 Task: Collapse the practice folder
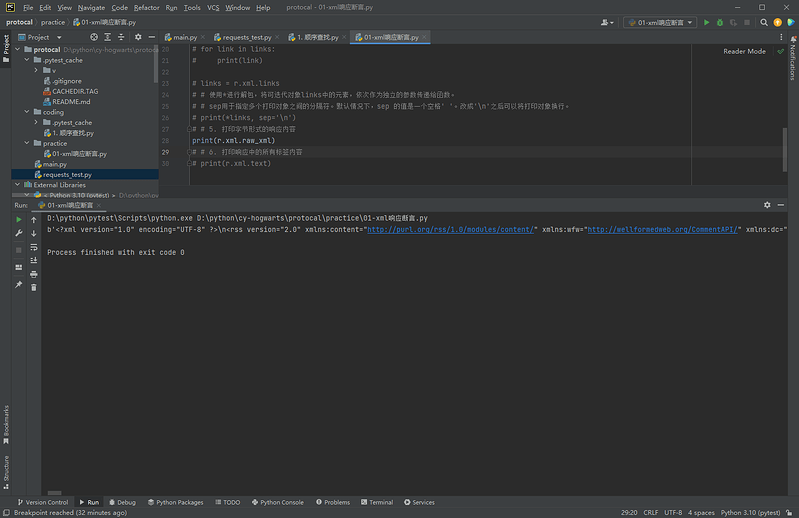[27, 143]
